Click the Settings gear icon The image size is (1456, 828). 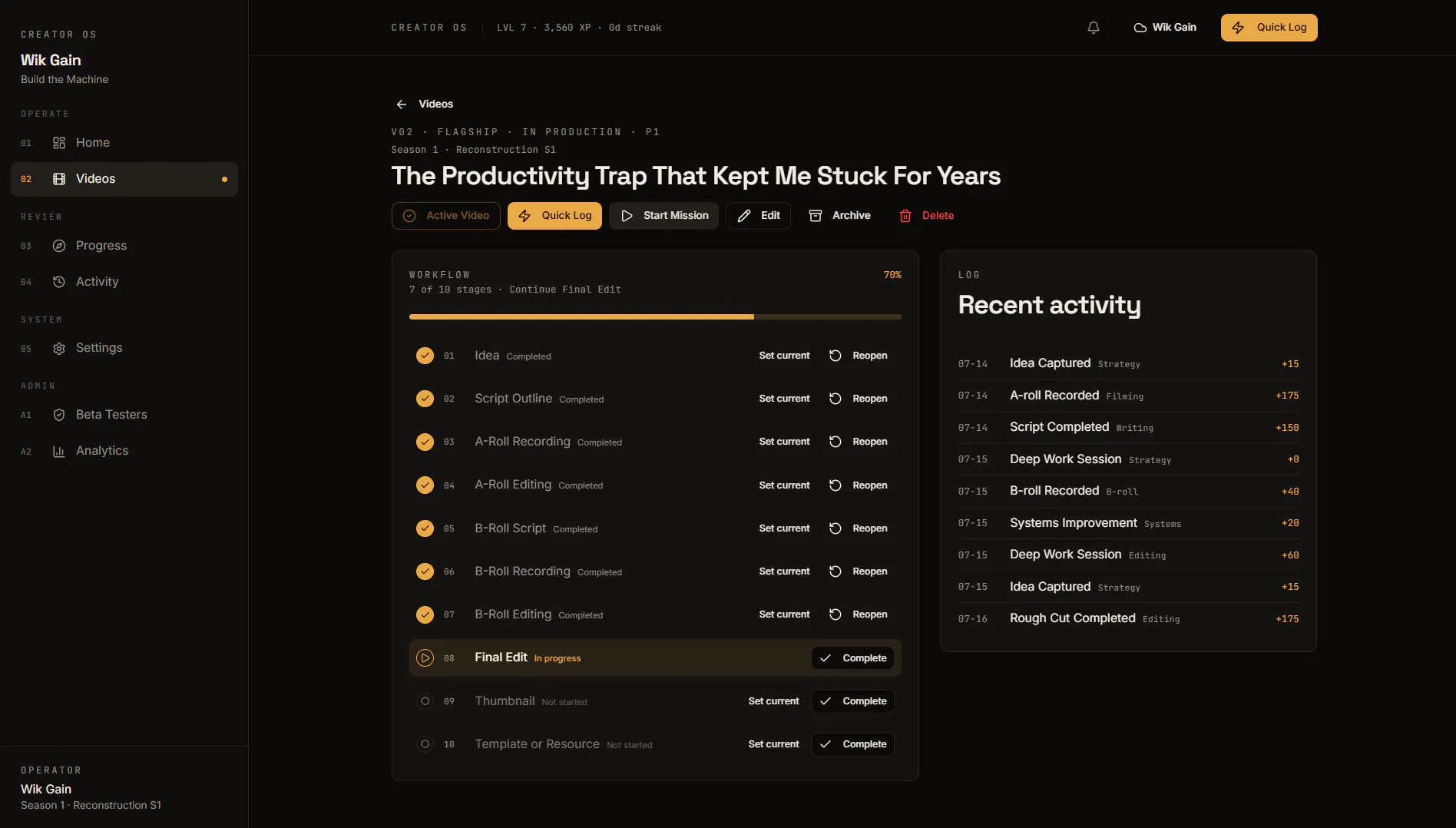59,349
